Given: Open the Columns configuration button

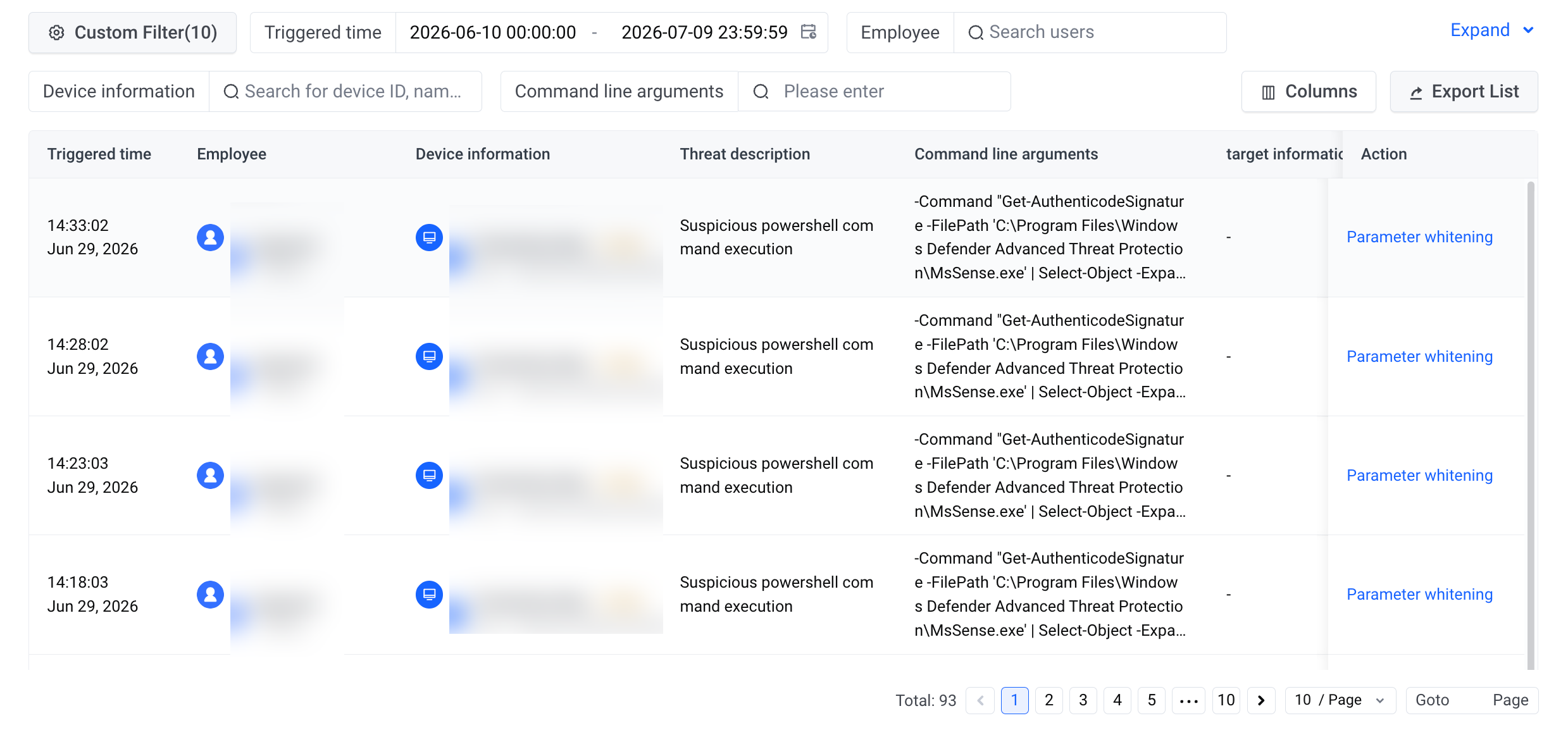Looking at the screenshot, I should coord(1308,92).
